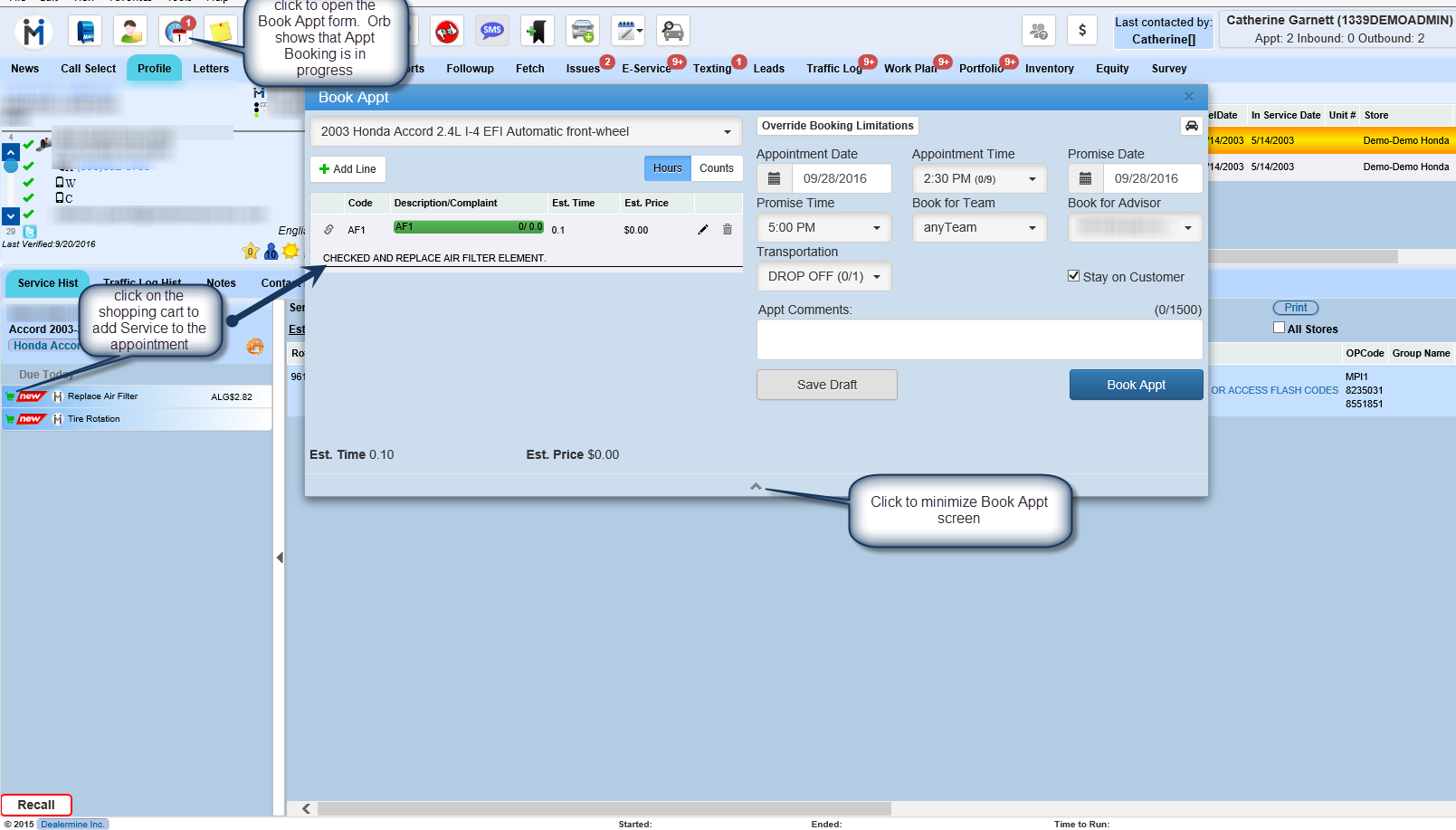The width and height of the screenshot is (1456, 830).
Task: Click the Appt Comments text field
Action: (x=979, y=340)
